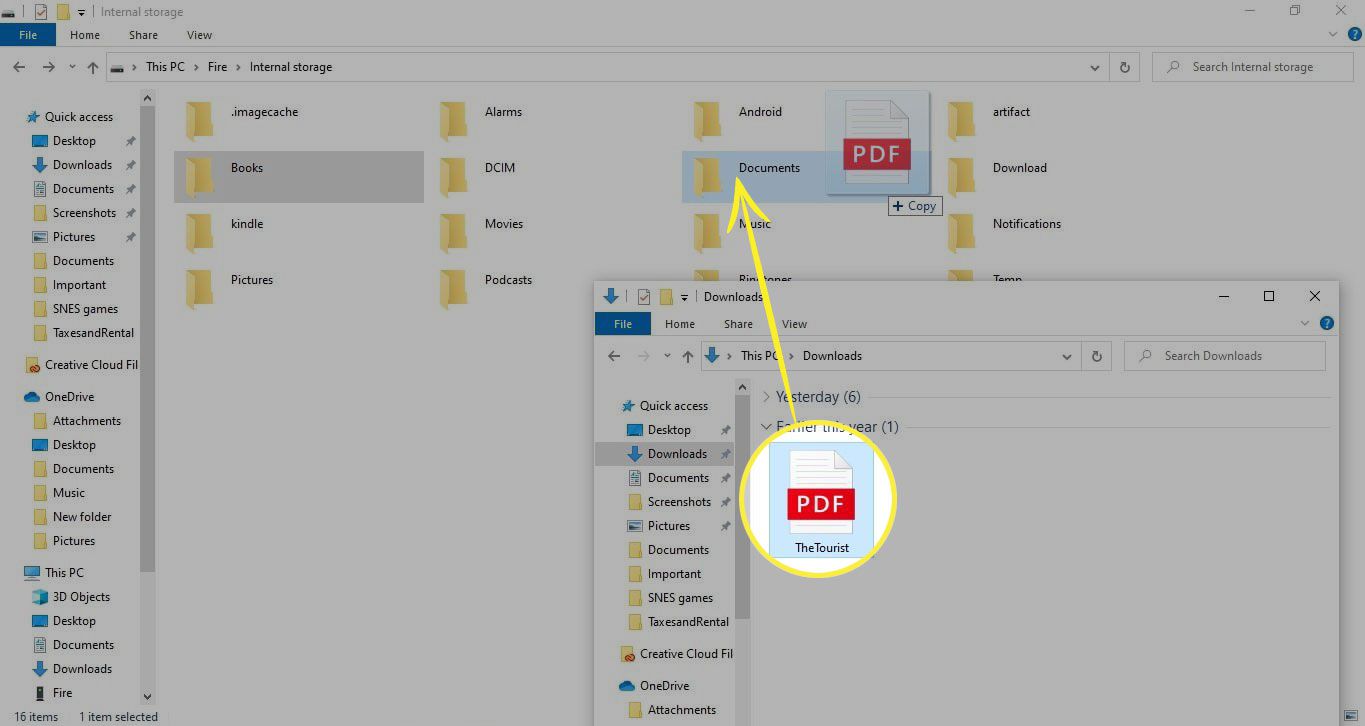Go up one level in Internal storage window
Image resolution: width=1365 pixels, height=726 pixels.
93,67
